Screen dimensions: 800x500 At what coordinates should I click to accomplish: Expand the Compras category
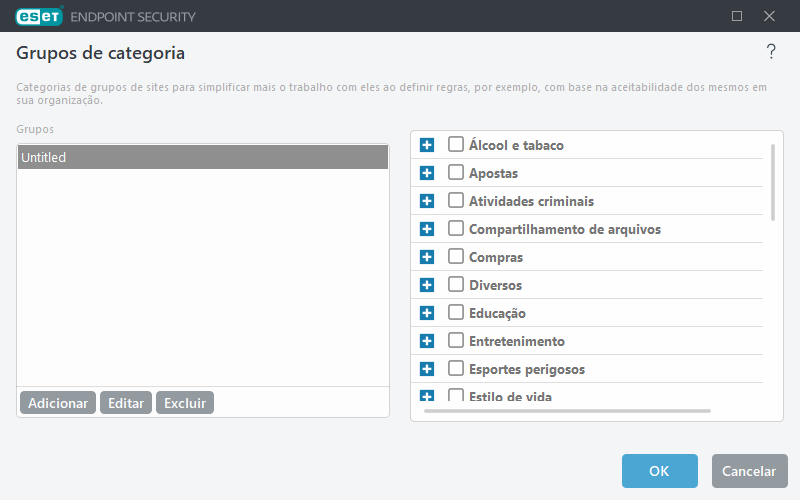(x=427, y=257)
